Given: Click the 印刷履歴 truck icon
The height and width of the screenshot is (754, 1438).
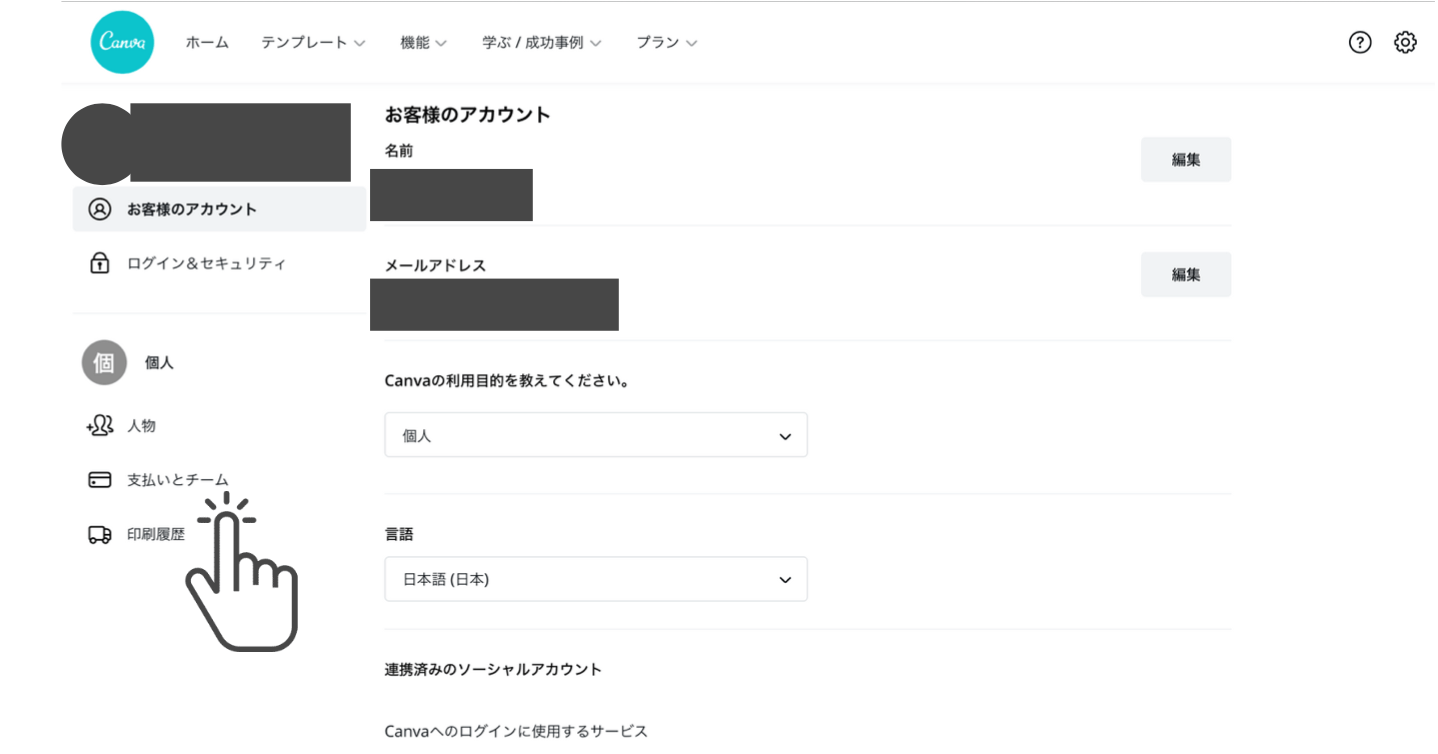Looking at the screenshot, I should pyautogui.click(x=100, y=535).
